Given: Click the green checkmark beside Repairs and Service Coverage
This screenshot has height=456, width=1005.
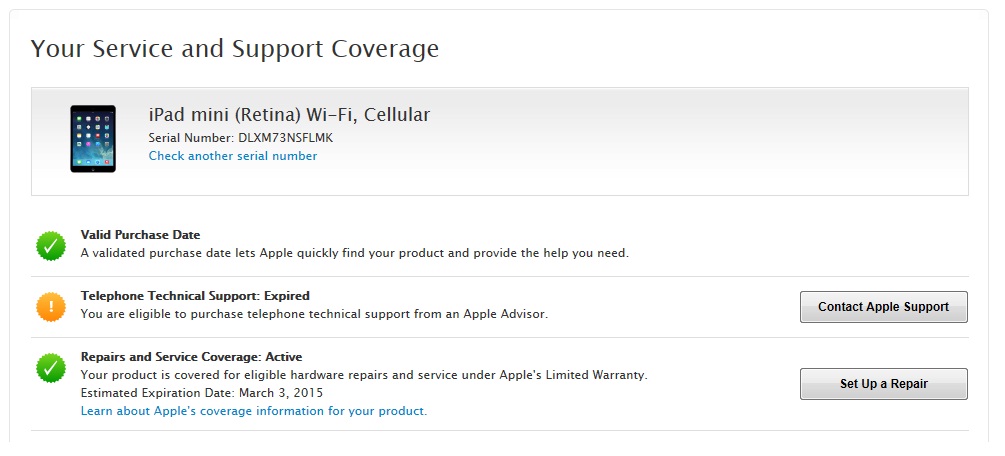Looking at the screenshot, I should 51,367.
